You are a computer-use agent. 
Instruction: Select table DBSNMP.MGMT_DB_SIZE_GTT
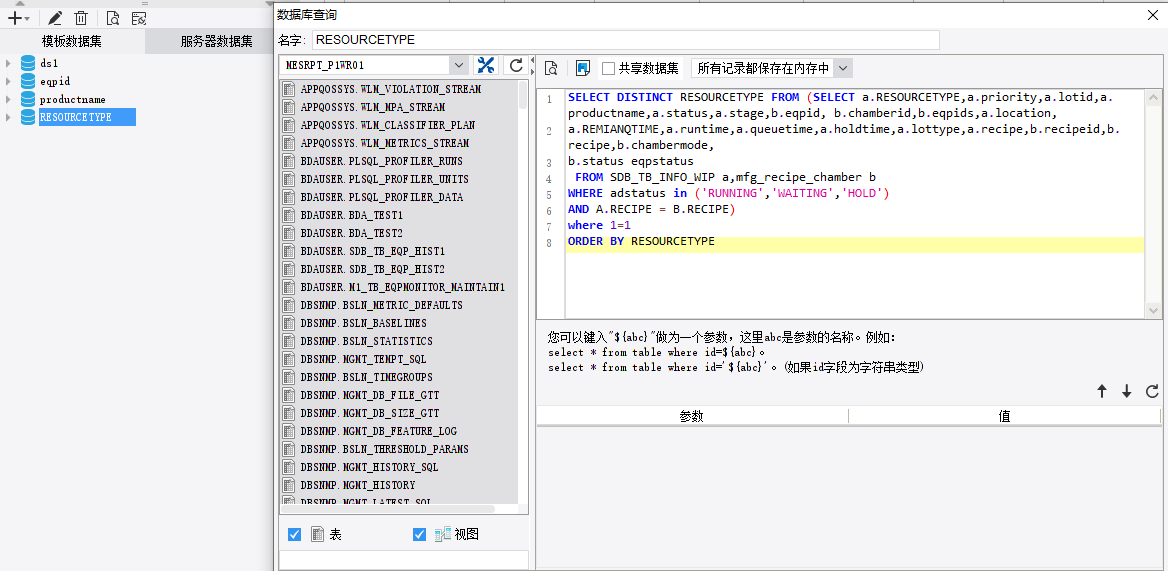click(x=369, y=413)
